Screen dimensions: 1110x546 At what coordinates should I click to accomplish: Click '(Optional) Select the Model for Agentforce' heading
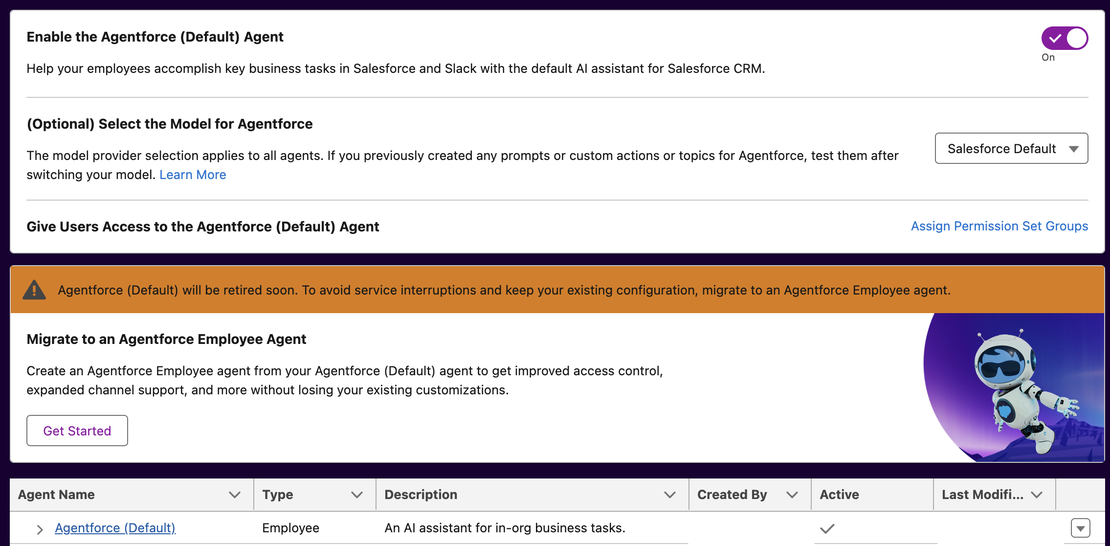[169, 124]
